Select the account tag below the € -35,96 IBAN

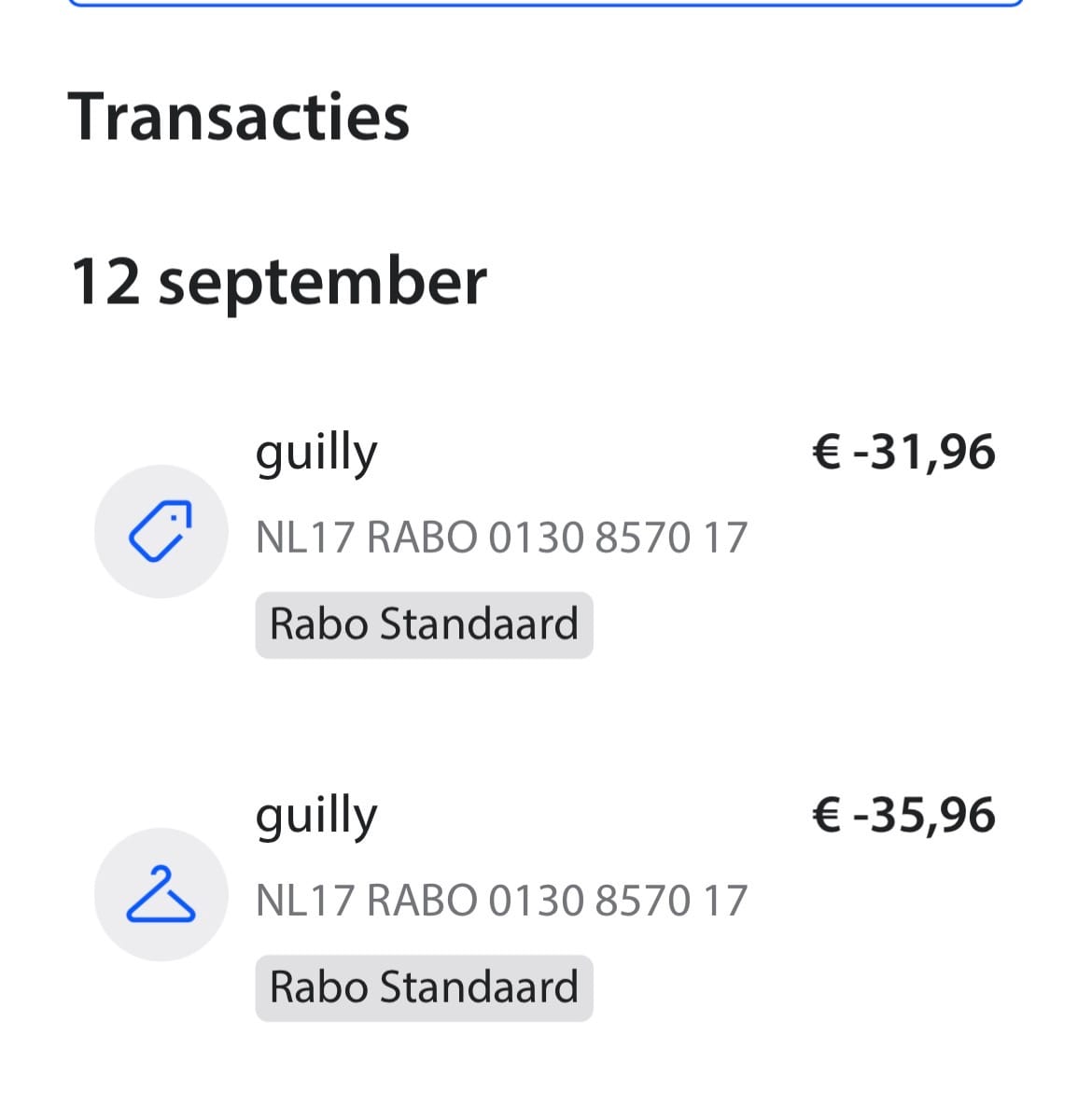(424, 987)
